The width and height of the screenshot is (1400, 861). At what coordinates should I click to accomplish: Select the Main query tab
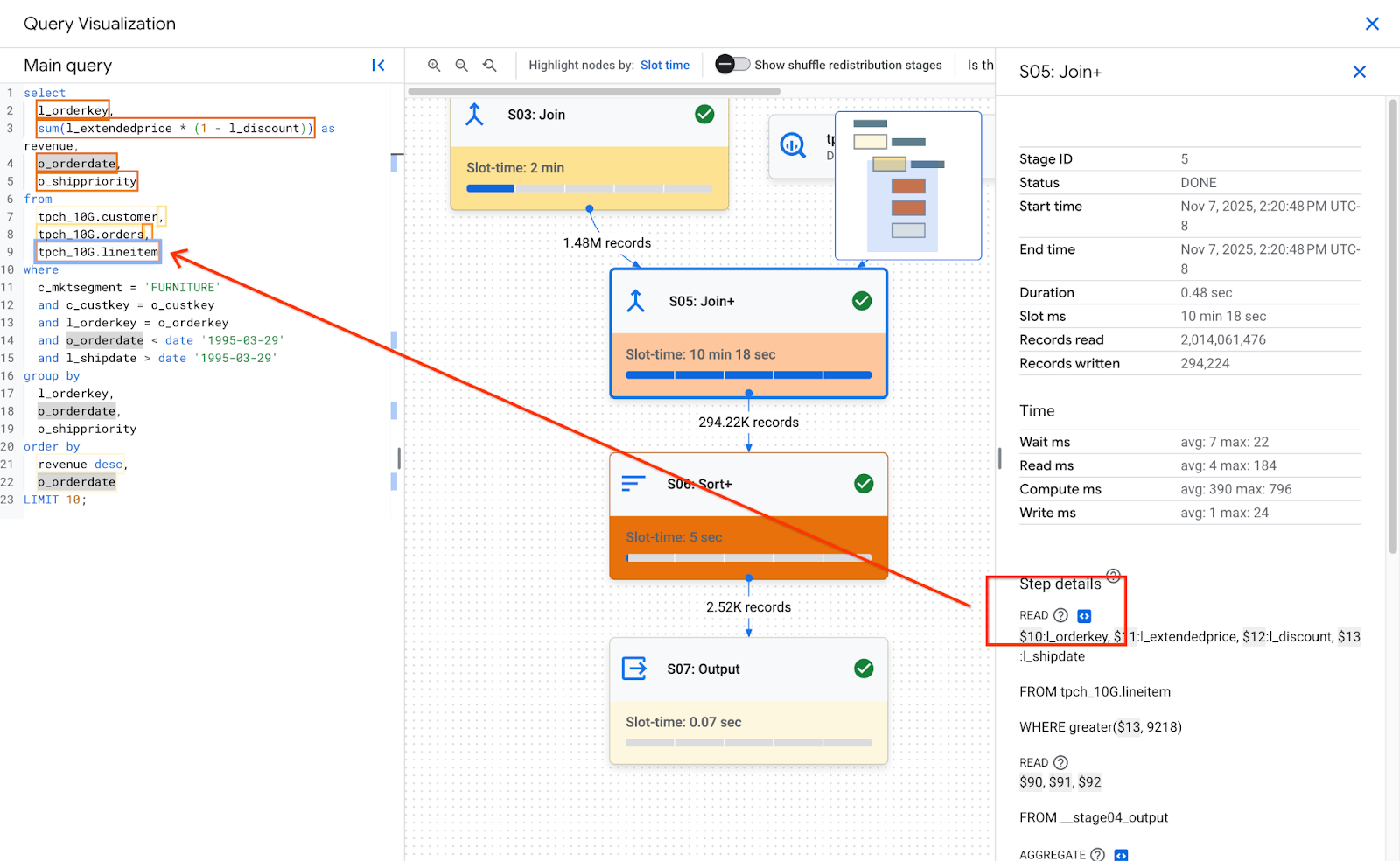tap(67, 65)
